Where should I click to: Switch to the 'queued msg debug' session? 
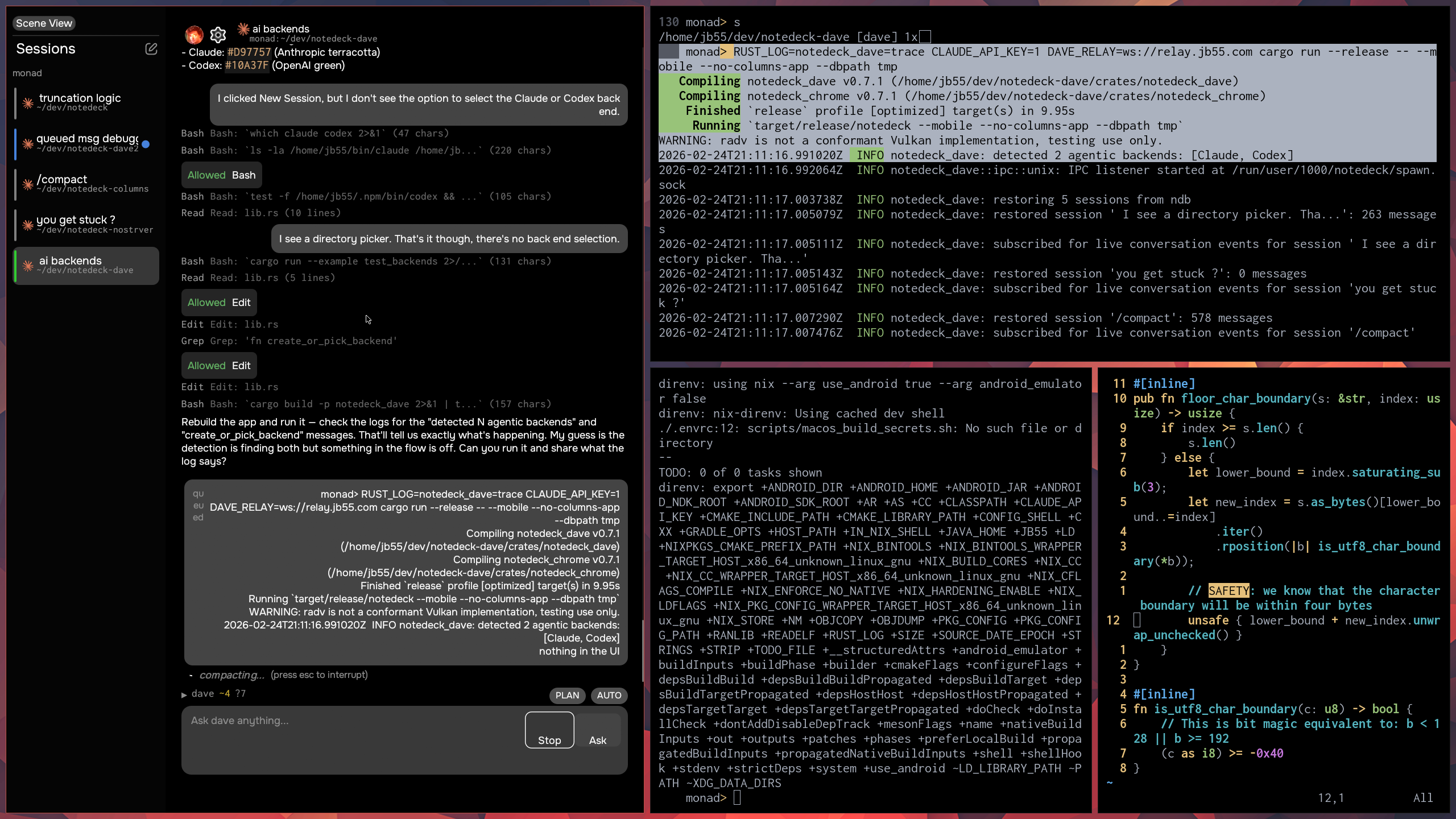pos(86,143)
